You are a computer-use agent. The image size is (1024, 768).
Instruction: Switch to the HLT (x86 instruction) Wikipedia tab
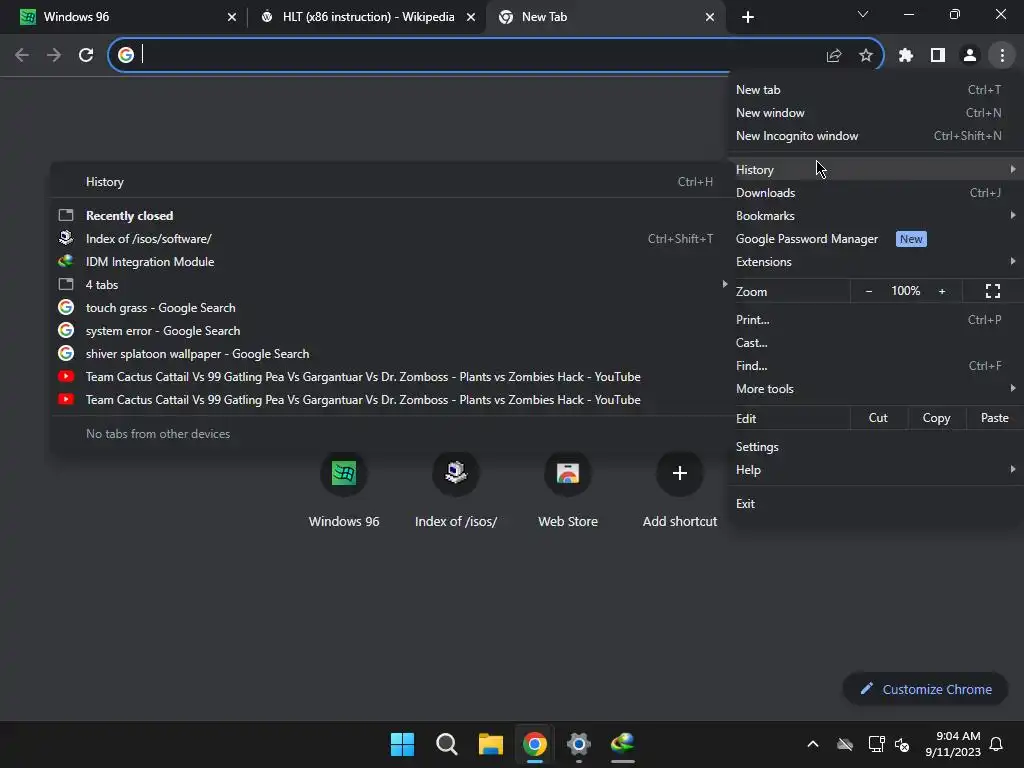point(367,17)
